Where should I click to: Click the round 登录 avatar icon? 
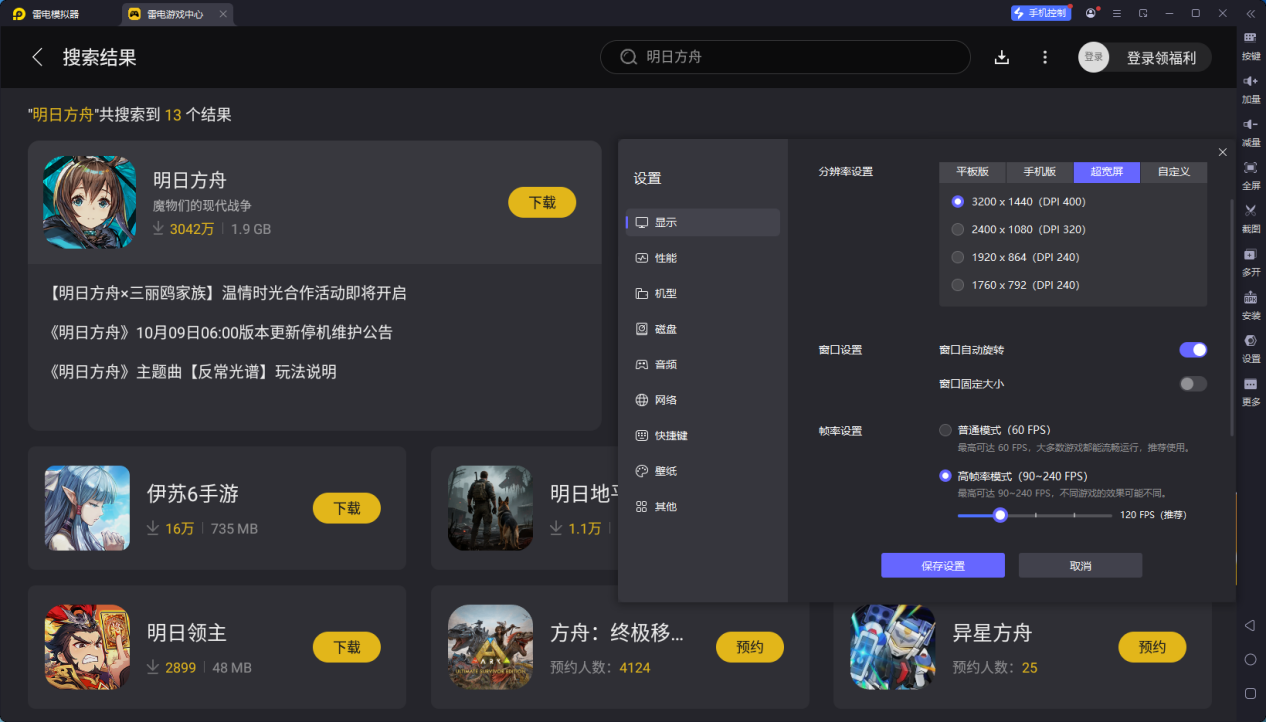[x=1094, y=57]
